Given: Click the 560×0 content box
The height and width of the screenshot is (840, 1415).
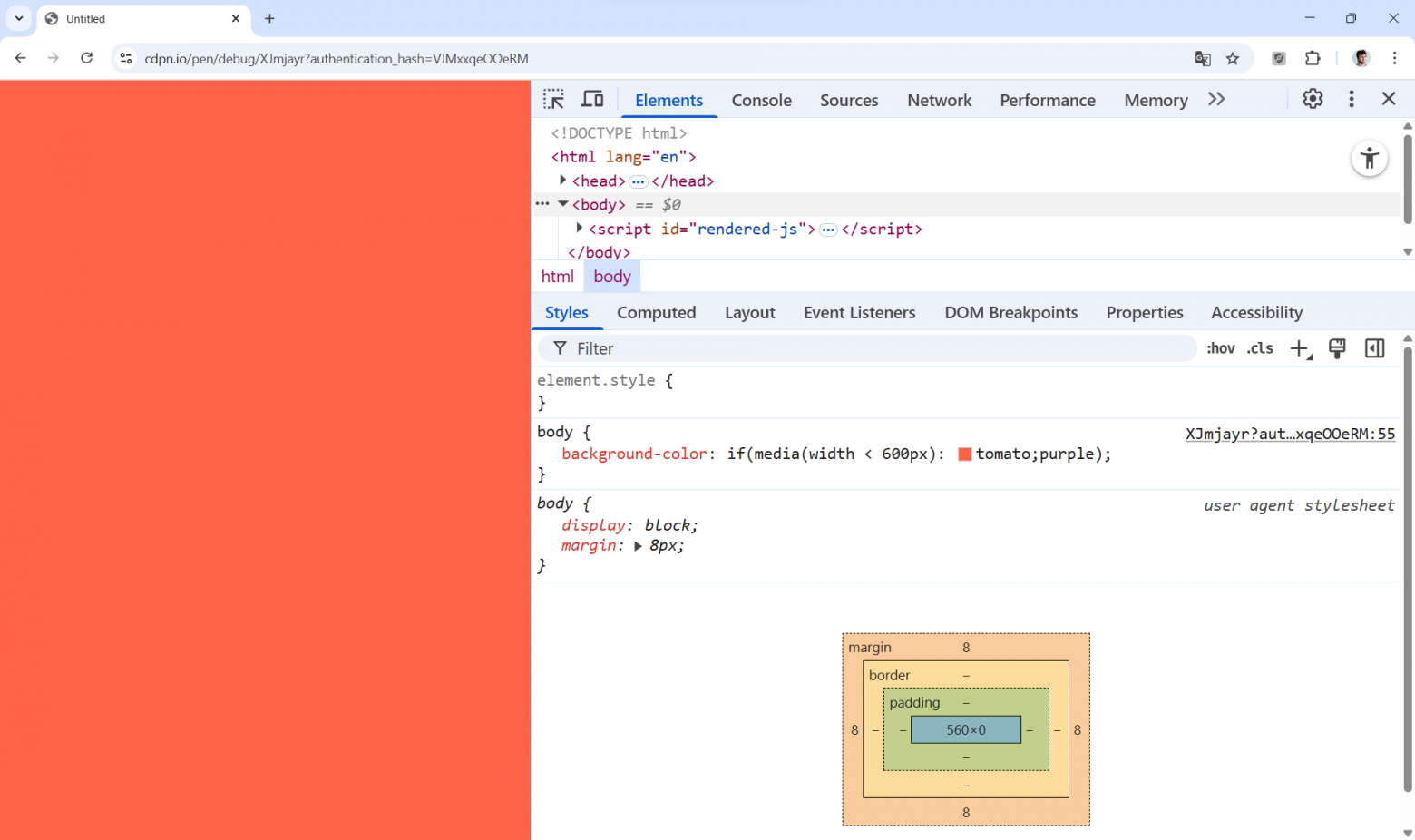Looking at the screenshot, I should (966, 729).
